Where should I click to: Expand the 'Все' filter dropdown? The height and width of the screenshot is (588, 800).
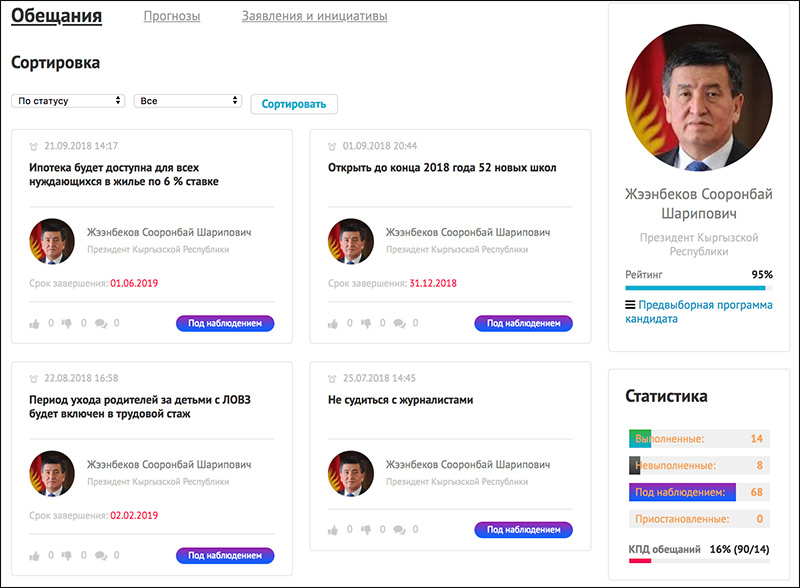click(x=188, y=101)
